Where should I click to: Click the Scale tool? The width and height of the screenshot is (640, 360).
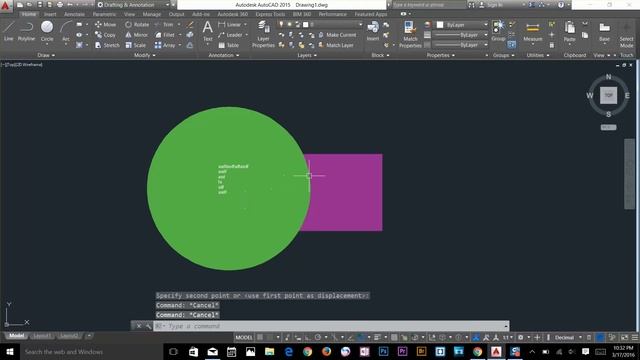click(135, 45)
